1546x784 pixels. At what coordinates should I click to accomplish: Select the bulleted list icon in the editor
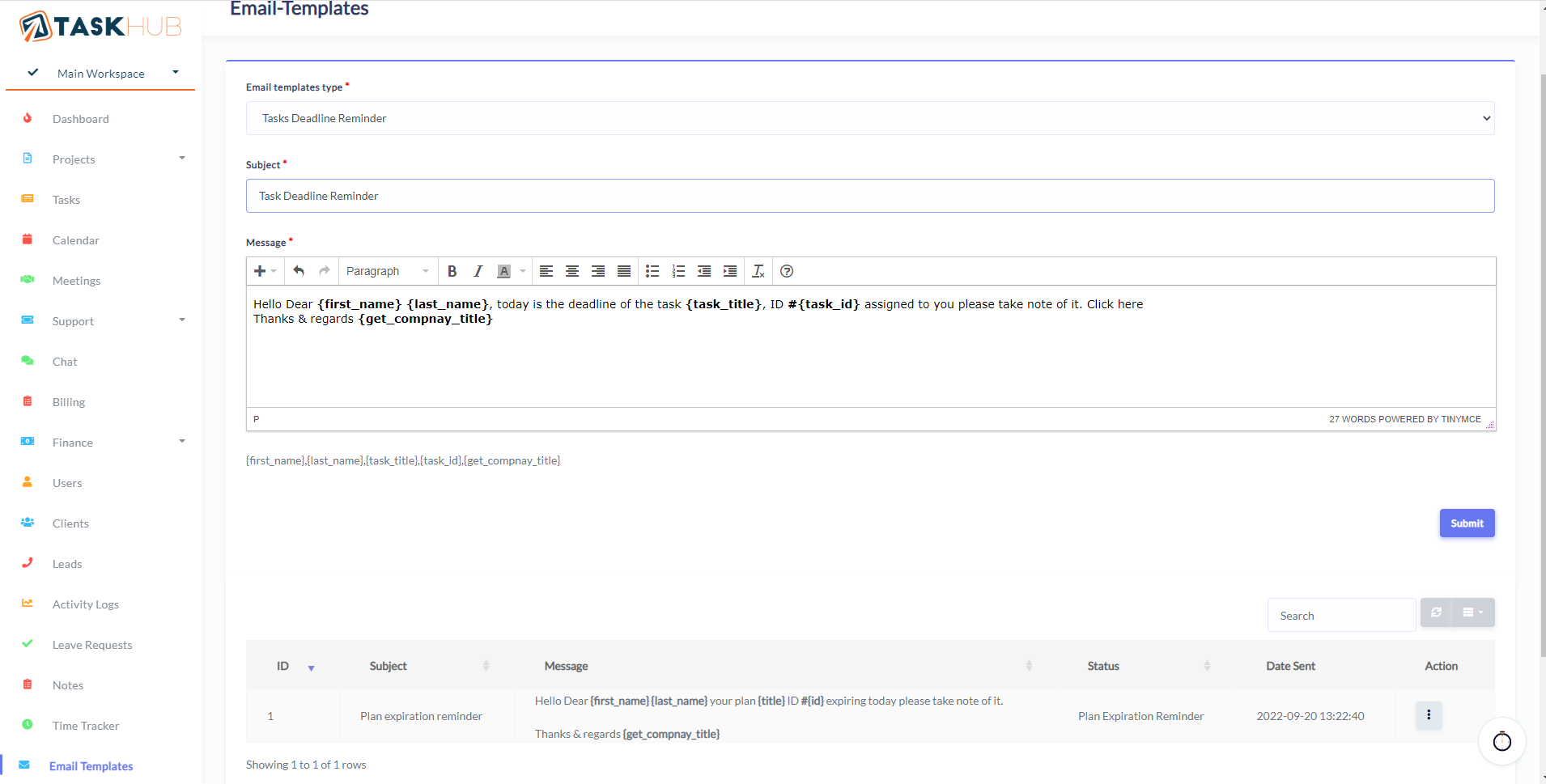[652, 271]
